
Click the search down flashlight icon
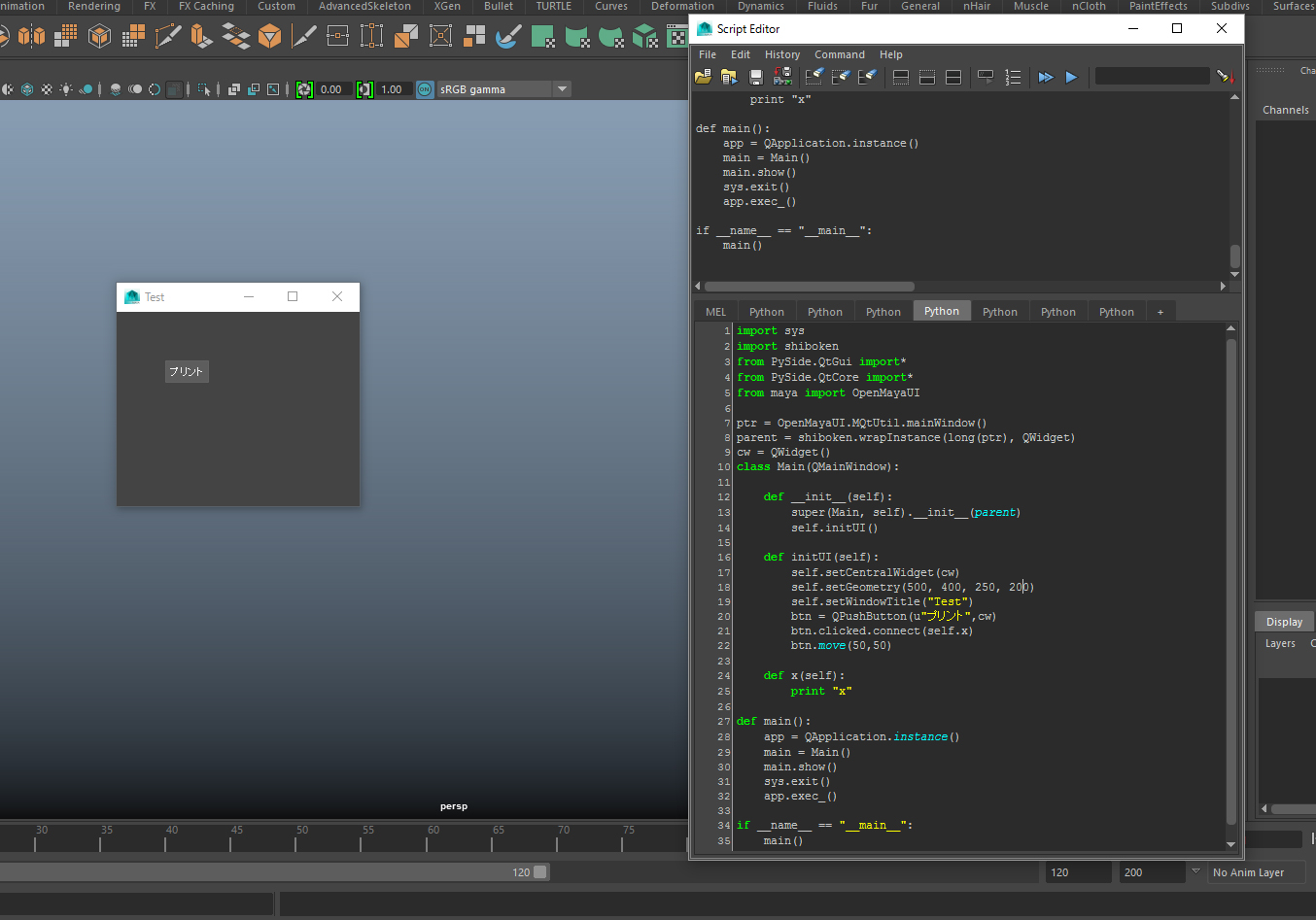(x=1224, y=77)
